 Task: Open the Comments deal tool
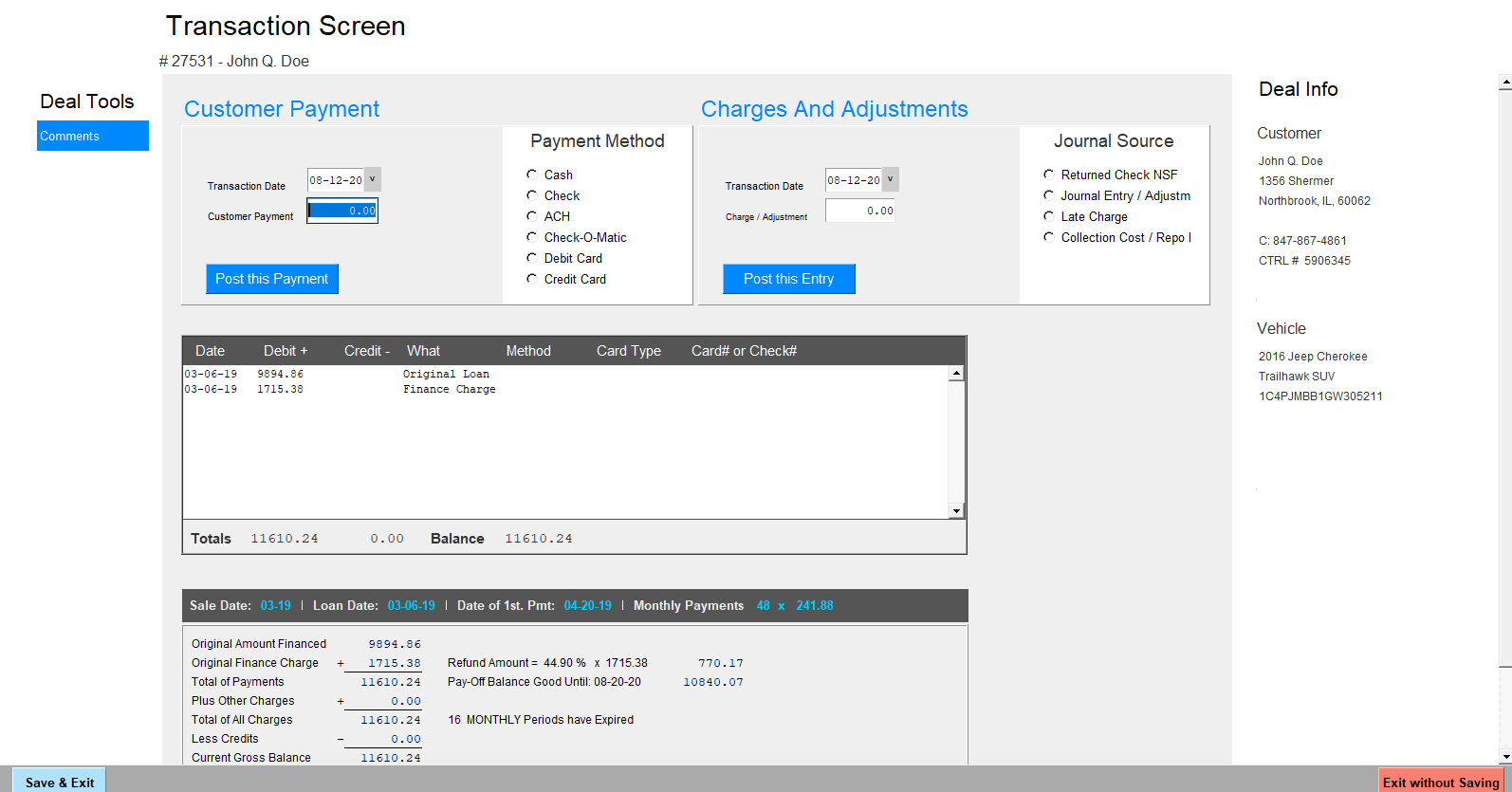(x=93, y=136)
